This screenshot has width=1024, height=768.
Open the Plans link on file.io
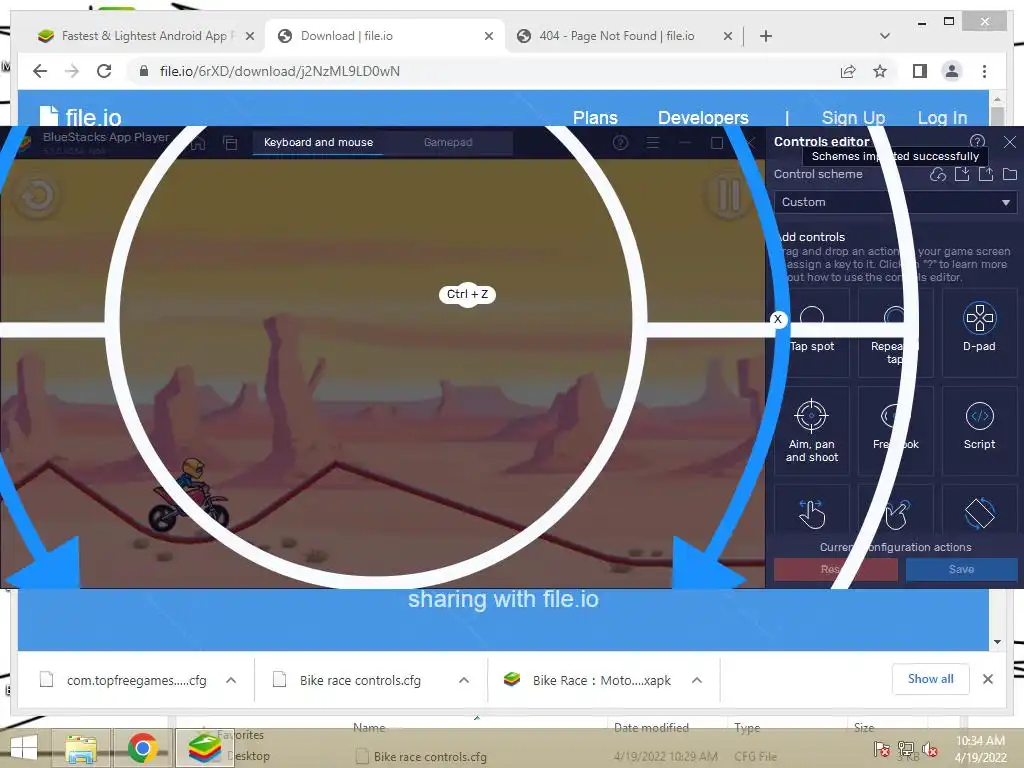(x=595, y=118)
